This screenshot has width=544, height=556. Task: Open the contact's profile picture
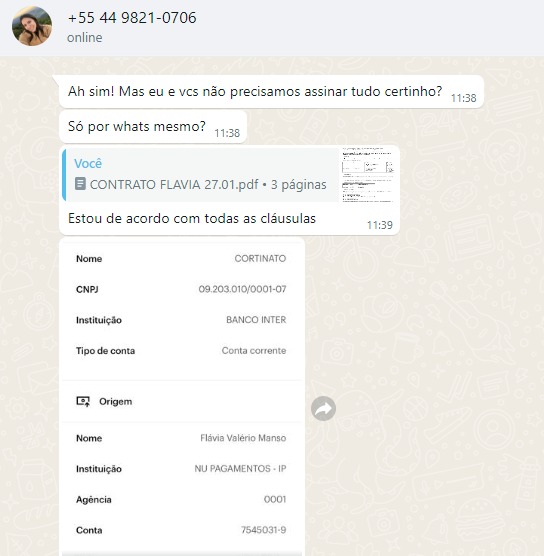(x=32, y=26)
